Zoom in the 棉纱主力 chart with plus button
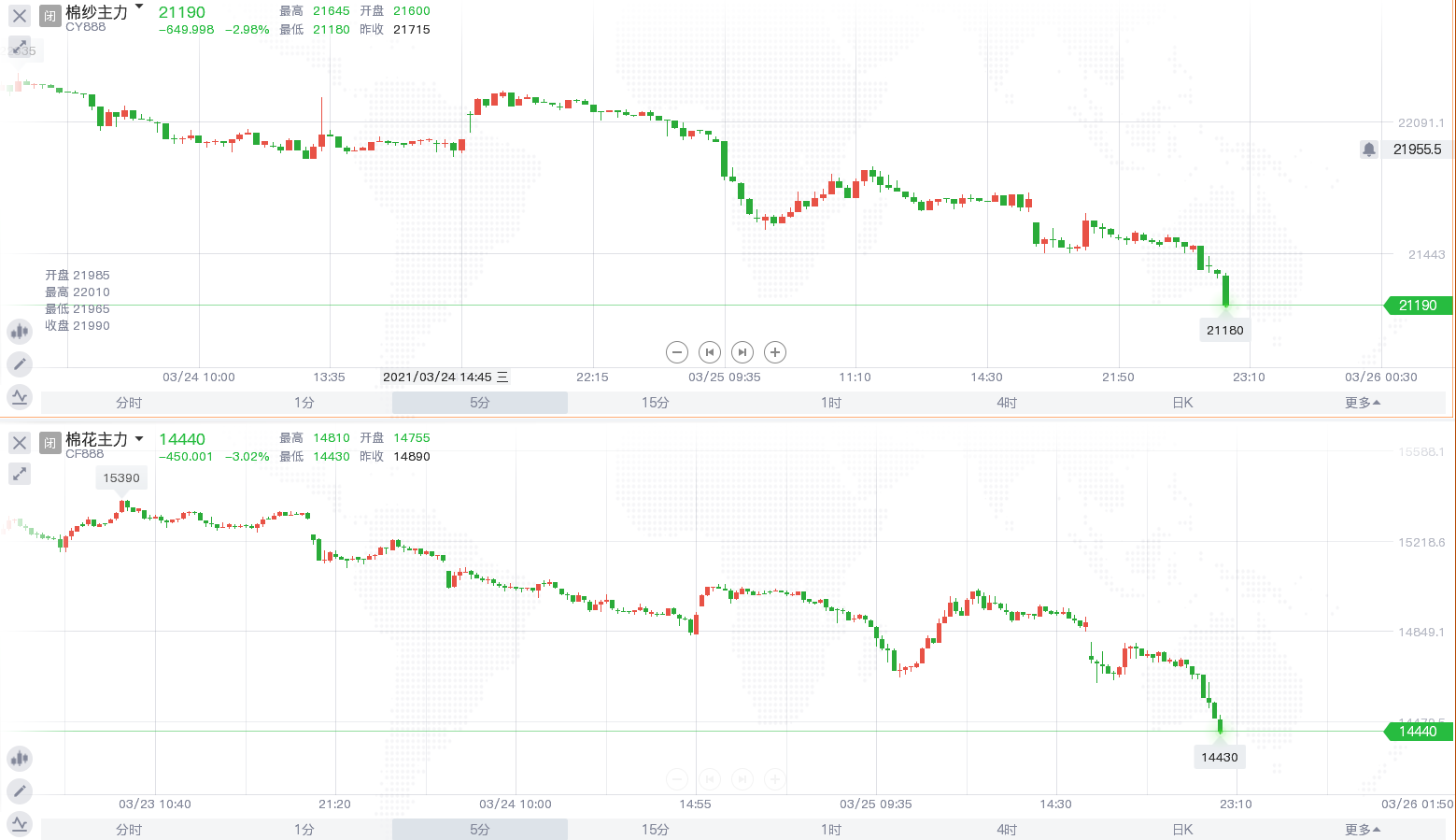This screenshot has height=840, width=1456. tap(775, 352)
